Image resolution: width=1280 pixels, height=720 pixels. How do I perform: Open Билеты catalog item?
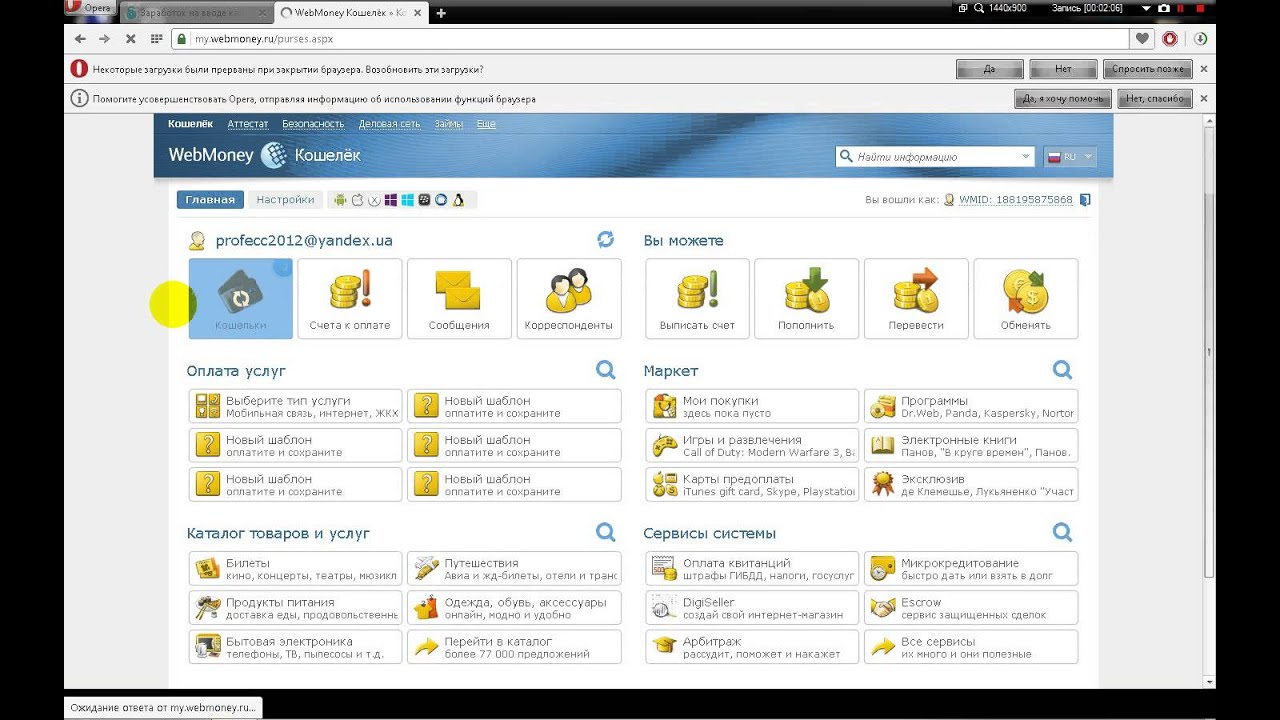296,568
